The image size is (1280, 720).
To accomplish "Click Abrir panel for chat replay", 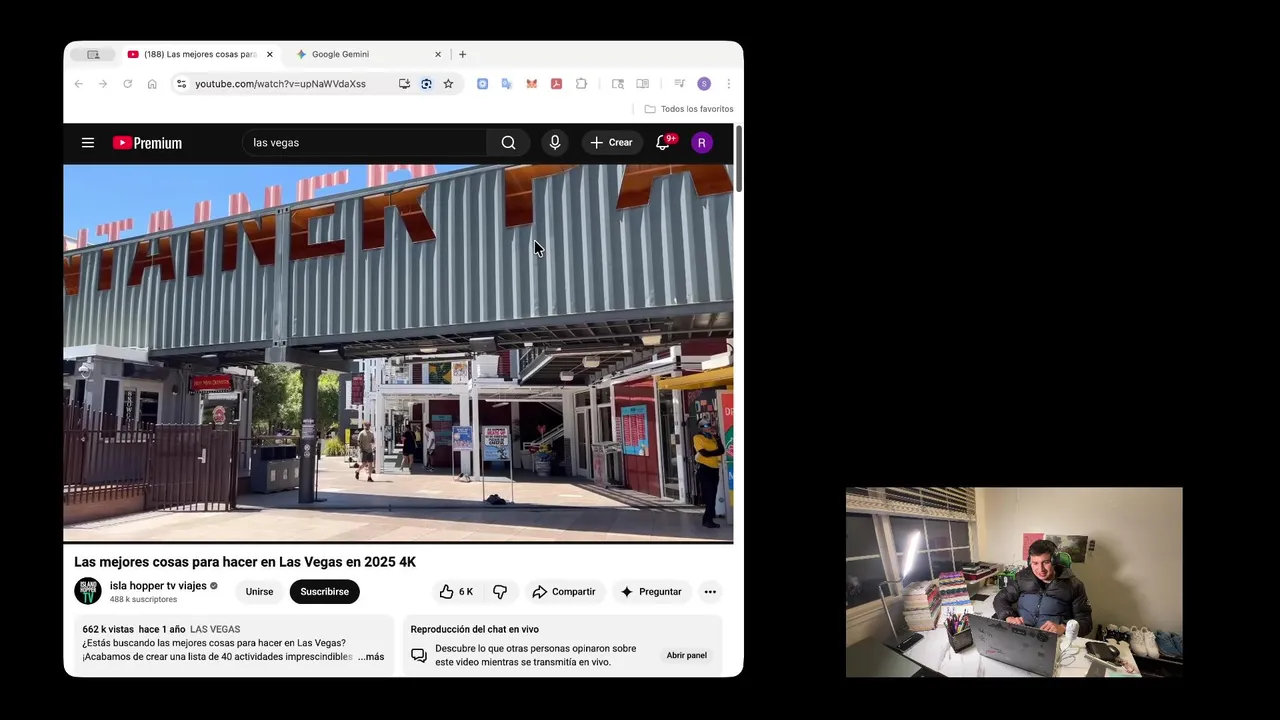I will click(x=687, y=655).
